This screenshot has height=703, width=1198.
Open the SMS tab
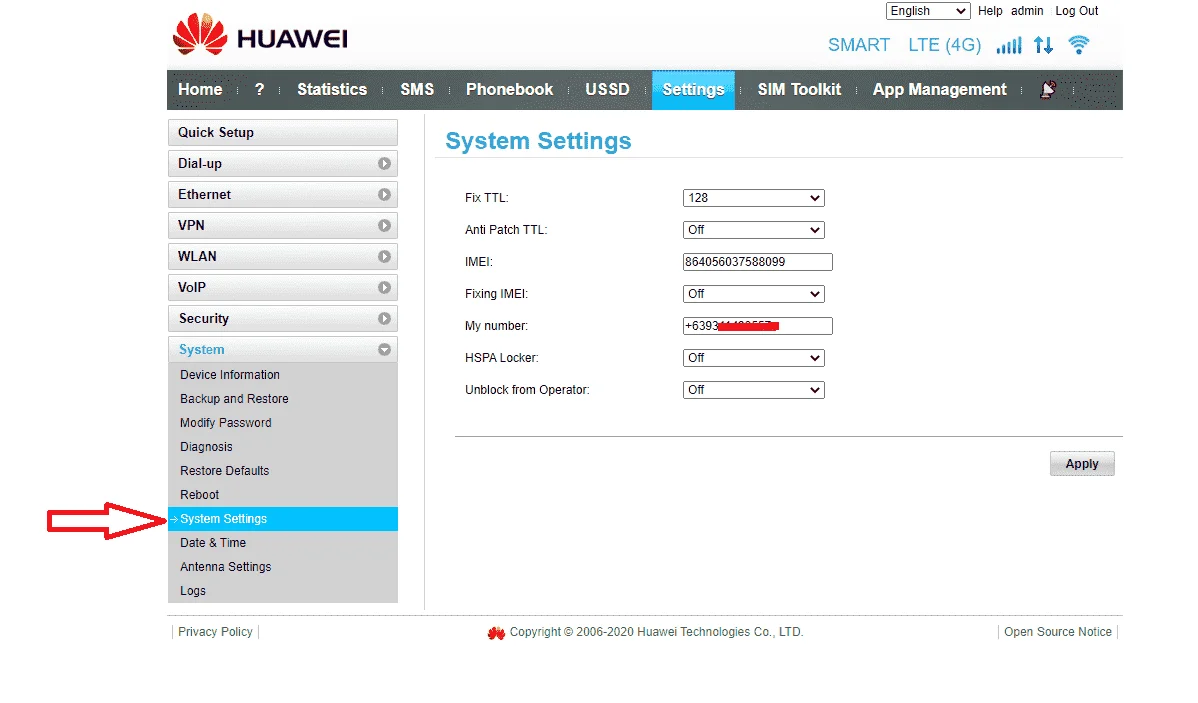click(x=417, y=89)
